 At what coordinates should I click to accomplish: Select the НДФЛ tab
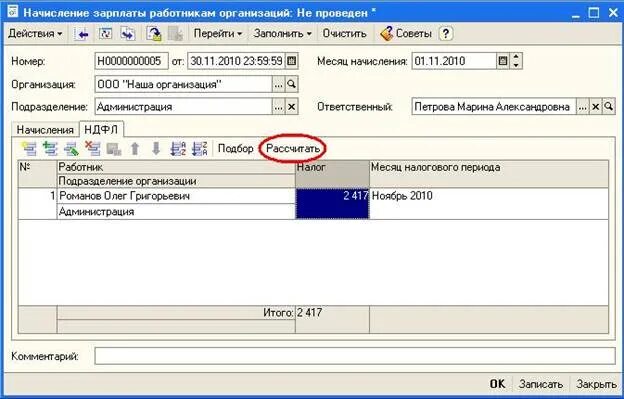(x=101, y=129)
